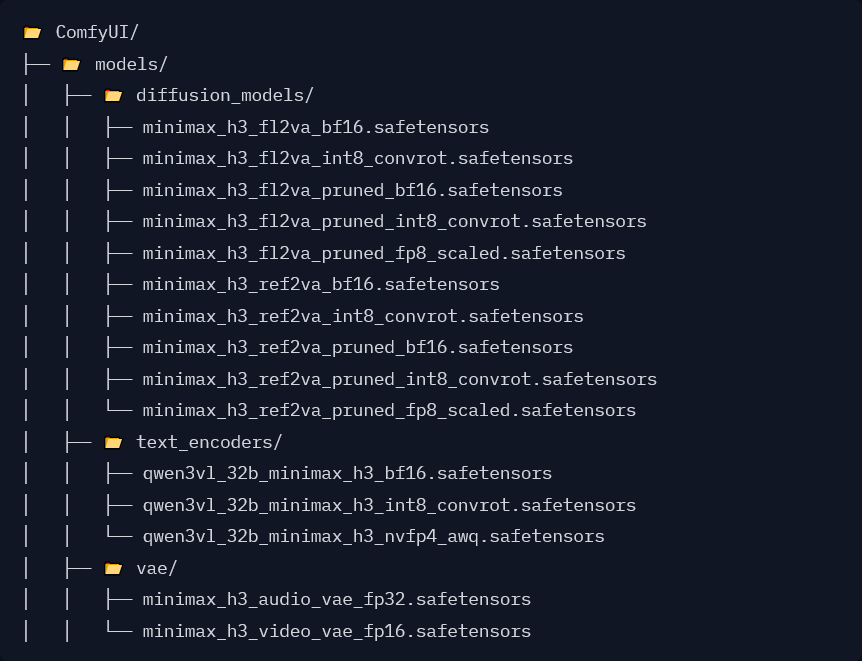Click the vae folder icon
Viewport: 862px width, 661px height.
(113, 569)
